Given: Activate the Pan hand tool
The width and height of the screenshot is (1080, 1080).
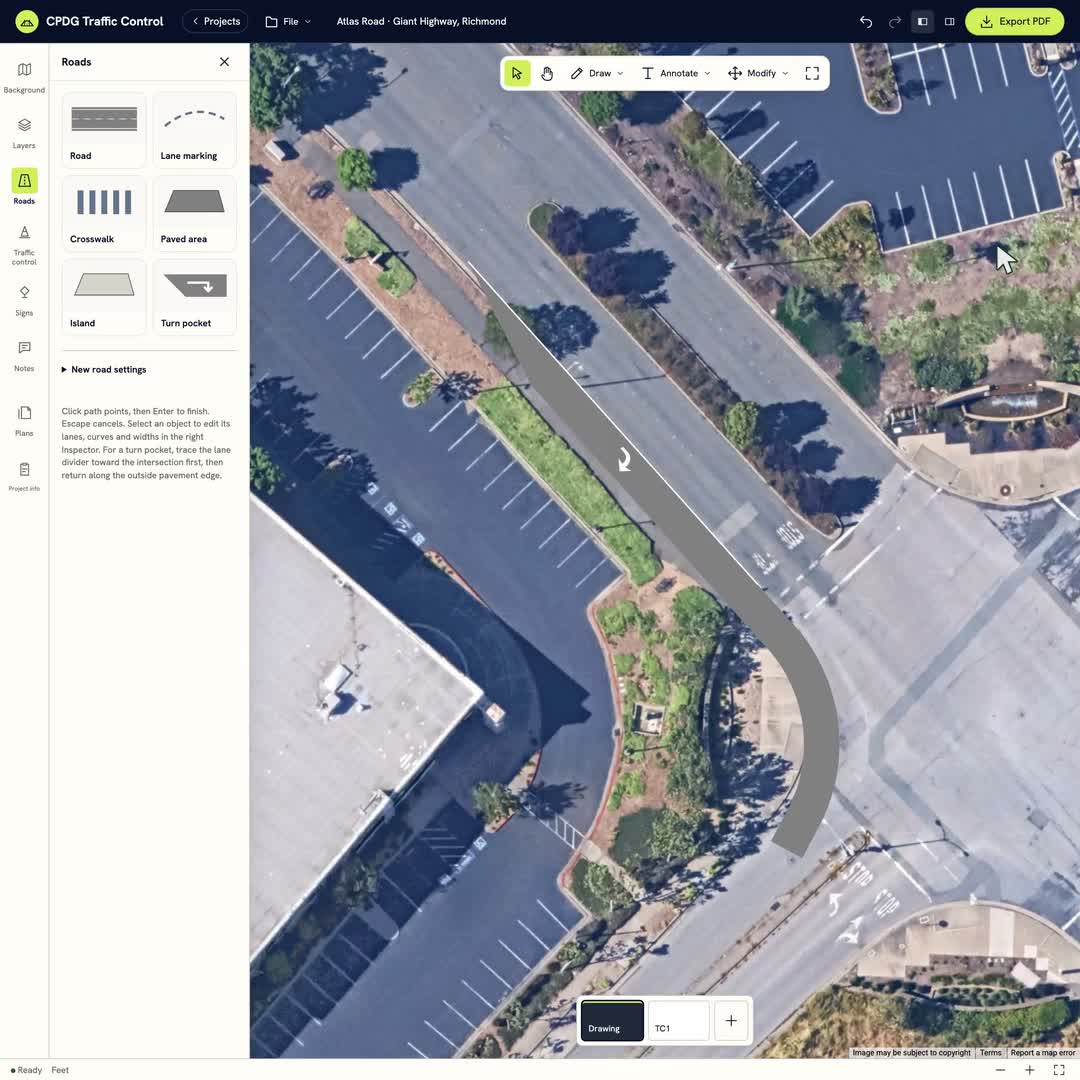Looking at the screenshot, I should click(x=547, y=73).
